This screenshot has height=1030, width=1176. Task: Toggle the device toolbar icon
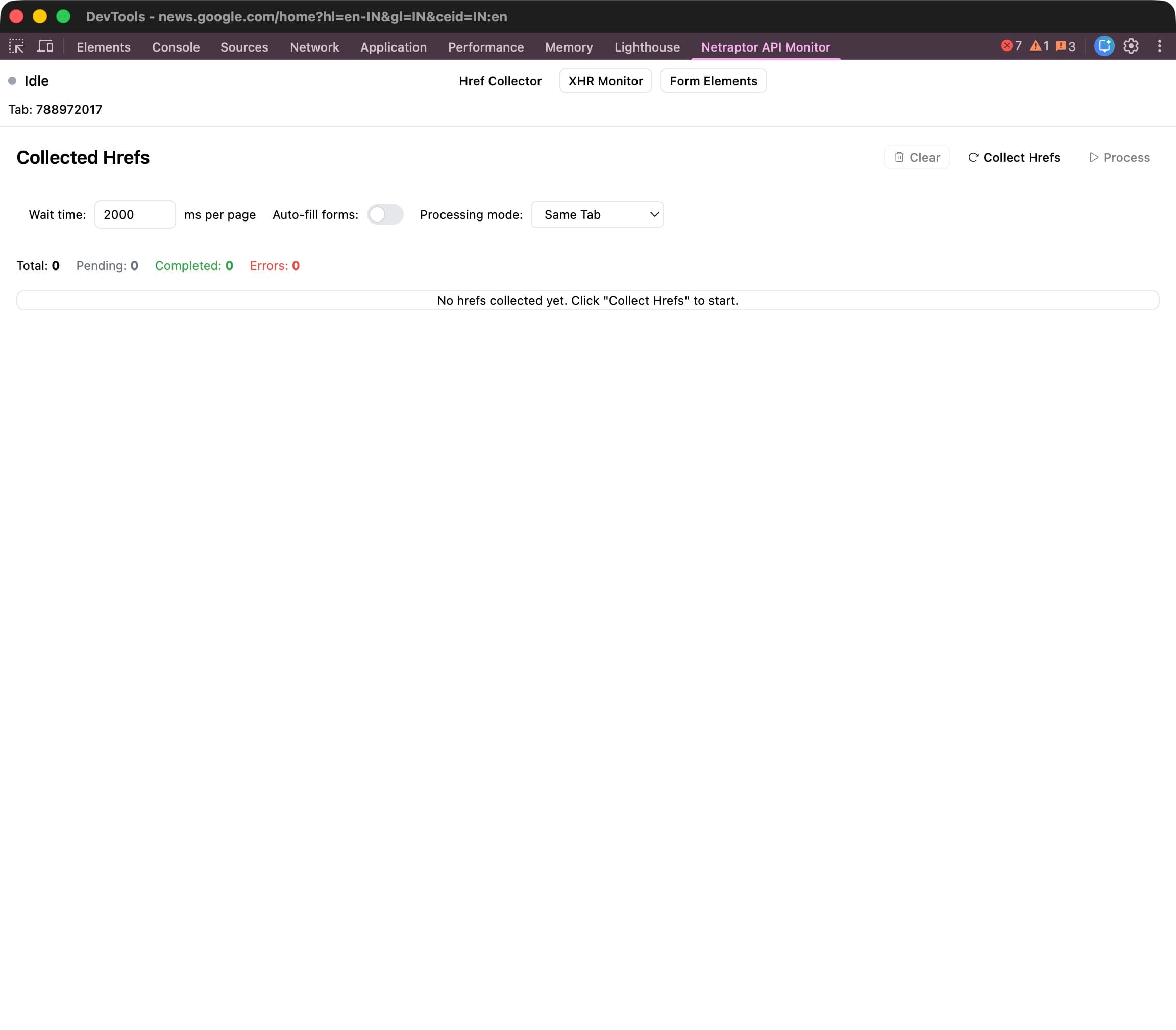point(45,46)
